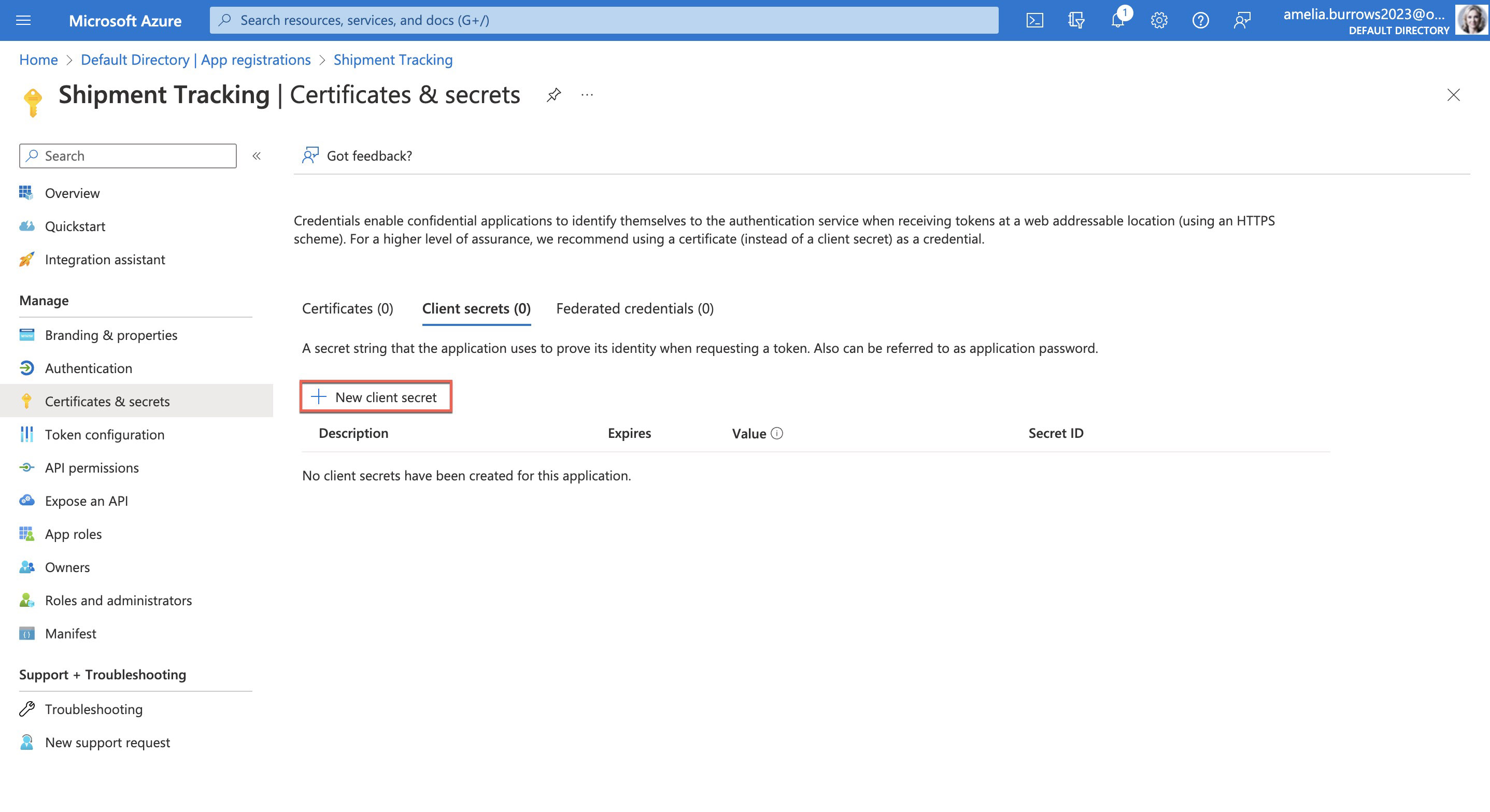
Task: Click the Certificates & secrets icon
Action: pos(26,400)
